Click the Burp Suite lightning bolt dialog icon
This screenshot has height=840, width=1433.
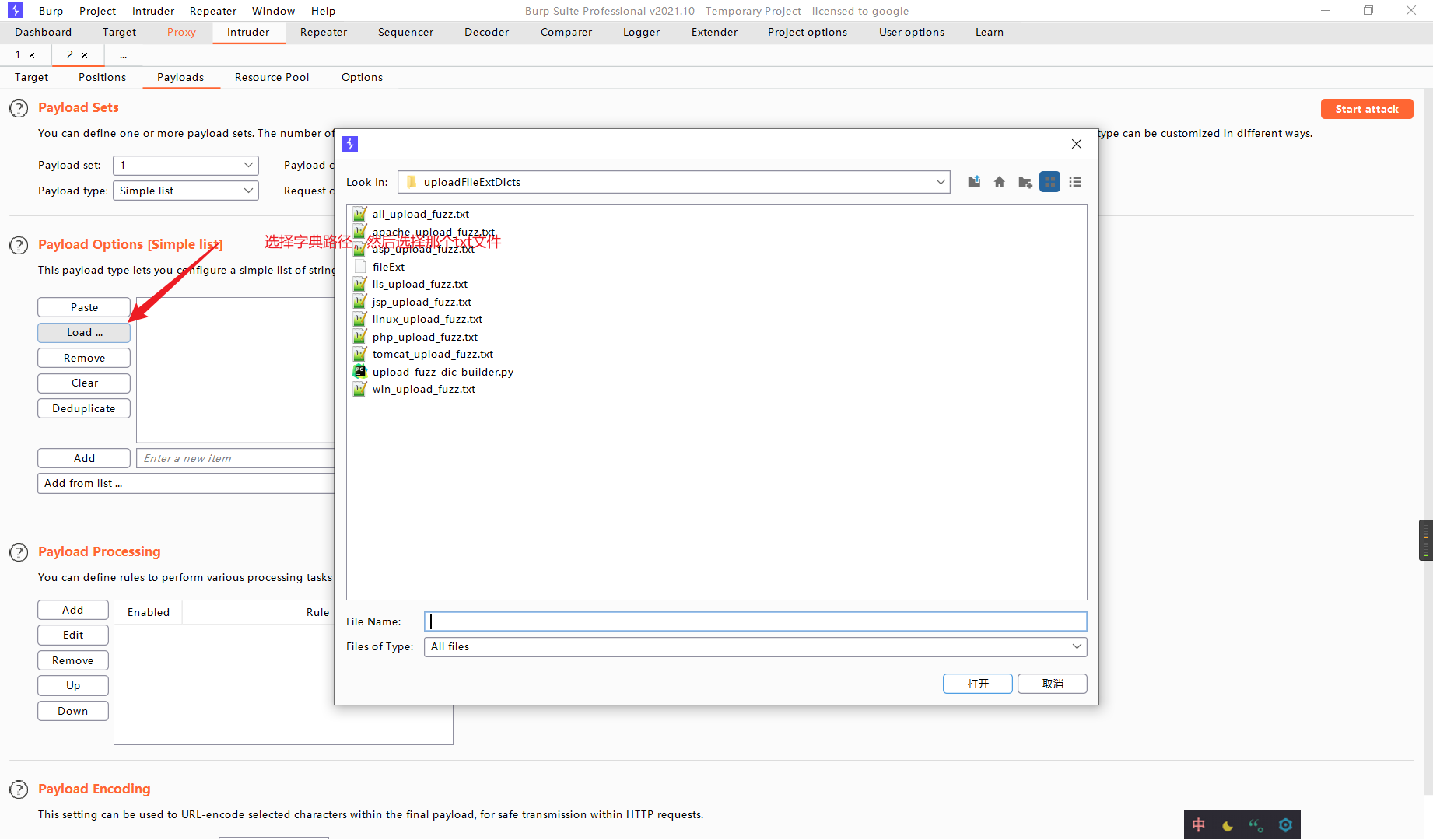tap(349, 143)
